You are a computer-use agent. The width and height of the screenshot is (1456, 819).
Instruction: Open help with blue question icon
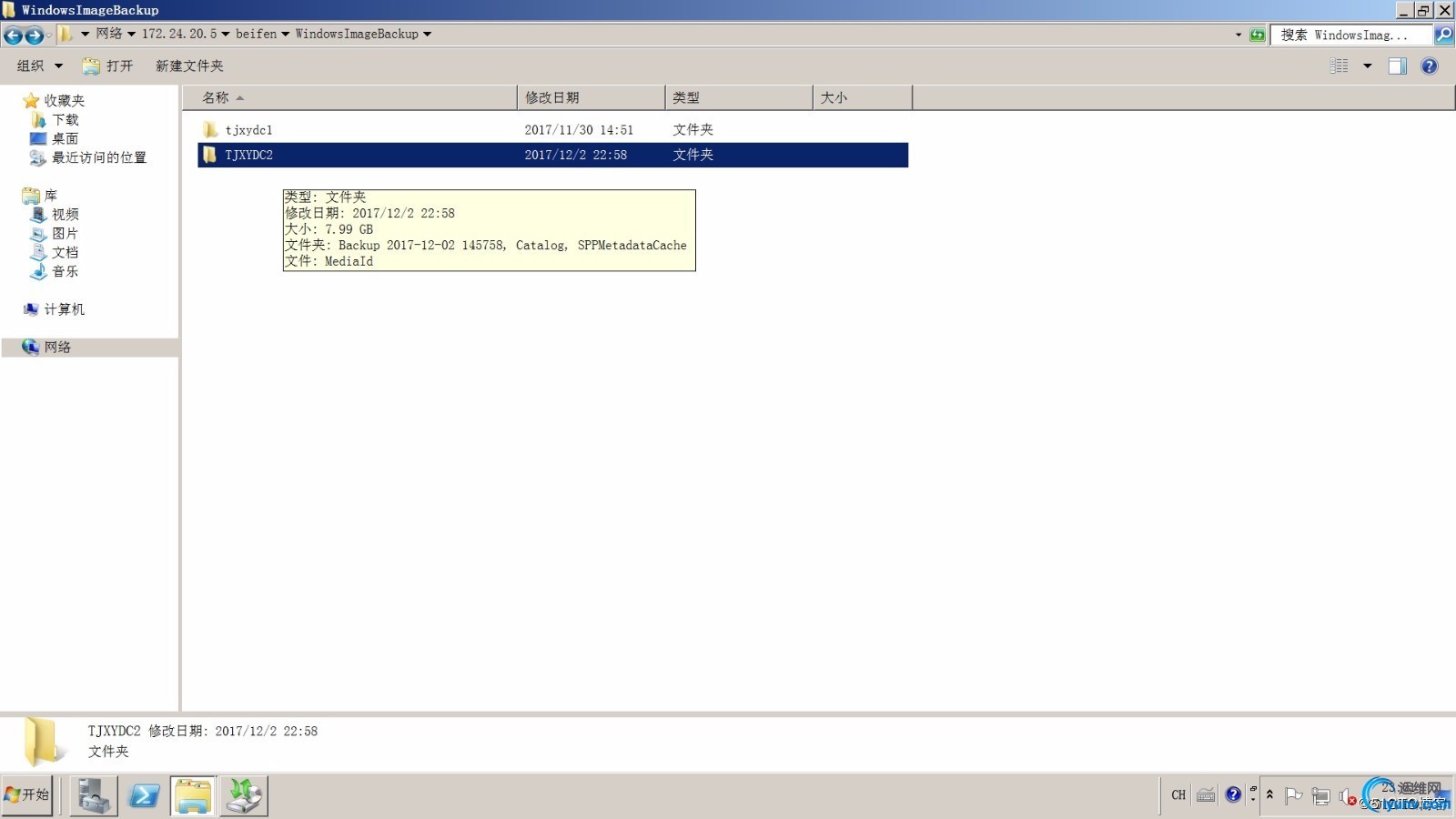pos(1430,66)
